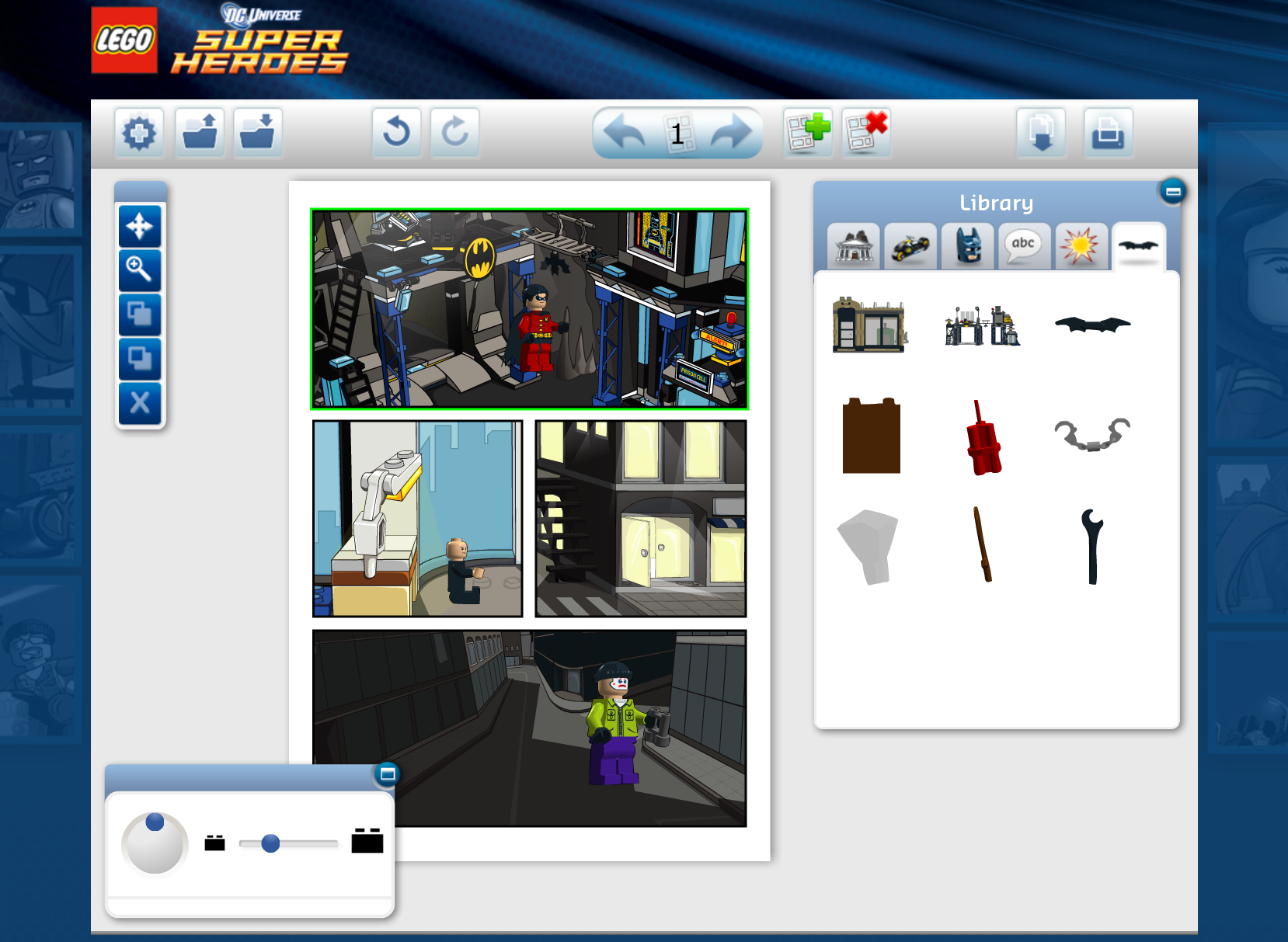Select the dark street doorway panel
This screenshot has width=1288, height=942.
641,519
